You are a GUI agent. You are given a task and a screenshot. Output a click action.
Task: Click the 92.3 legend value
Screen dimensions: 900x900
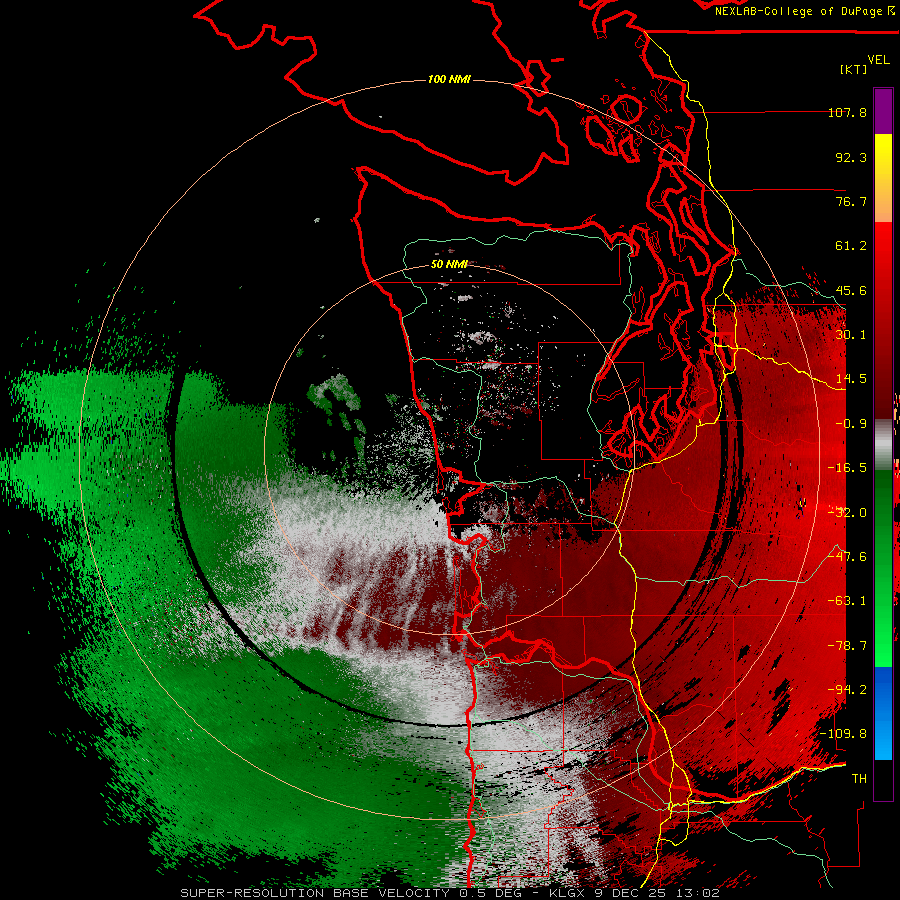coord(851,157)
